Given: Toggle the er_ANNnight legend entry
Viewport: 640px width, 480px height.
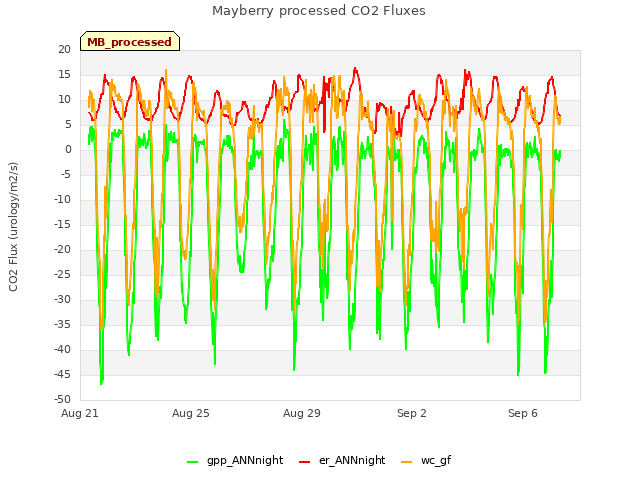Looking at the screenshot, I should [x=342, y=460].
